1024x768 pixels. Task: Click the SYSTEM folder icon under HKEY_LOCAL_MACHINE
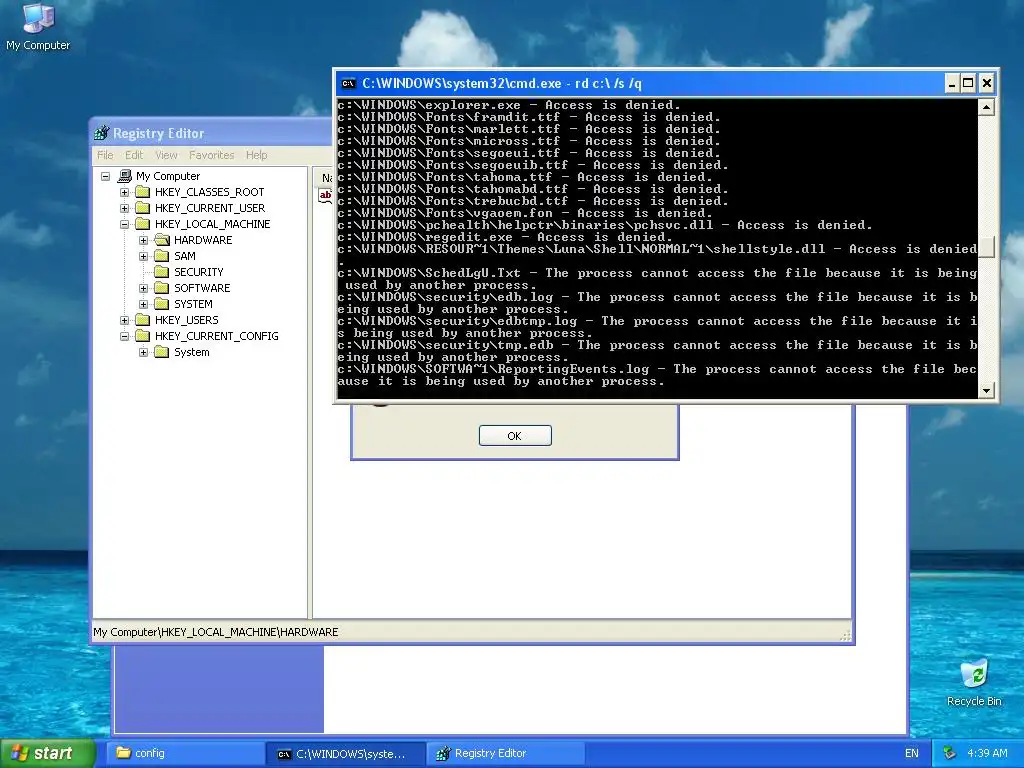pos(161,304)
